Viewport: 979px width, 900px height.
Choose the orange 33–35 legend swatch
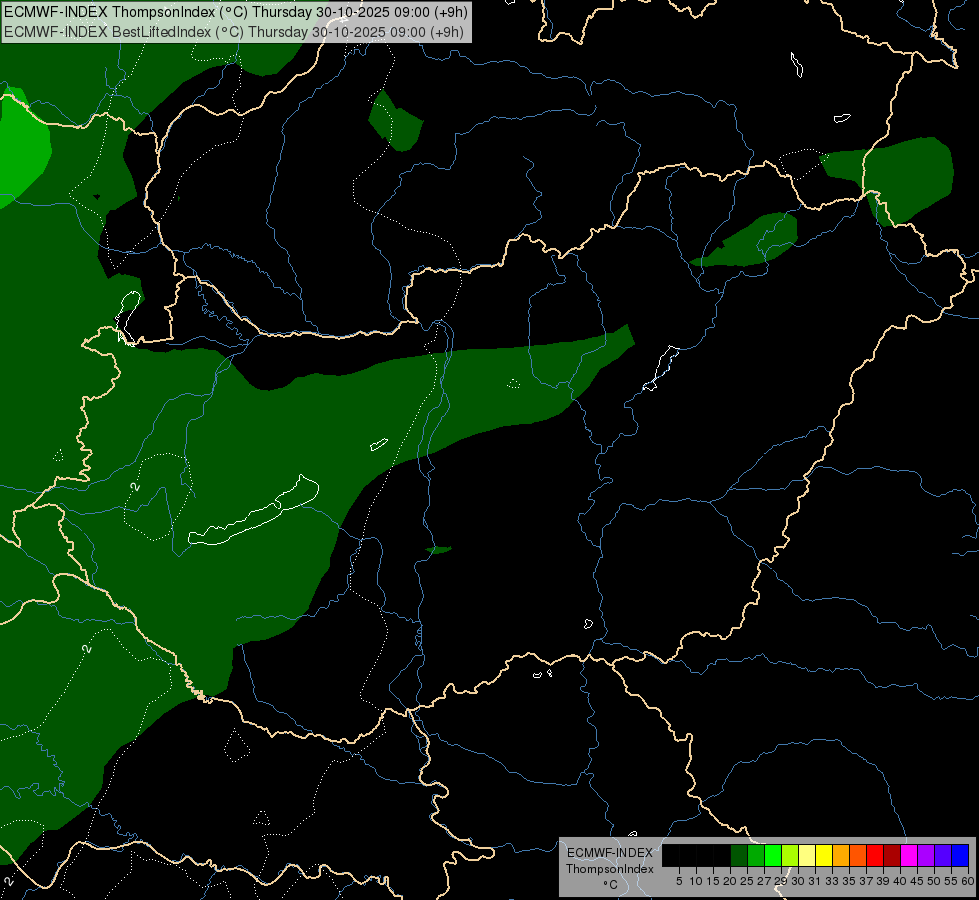tap(841, 855)
